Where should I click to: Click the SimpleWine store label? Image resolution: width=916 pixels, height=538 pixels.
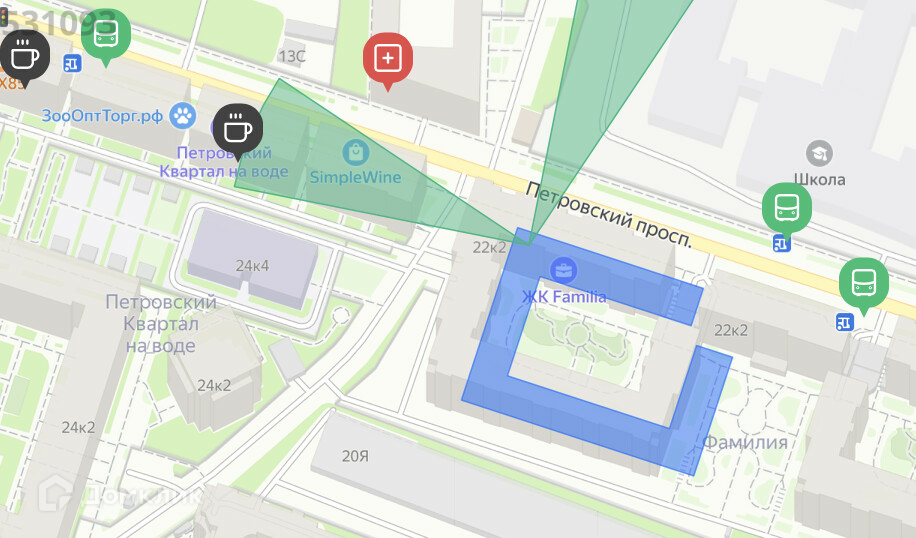[355, 177]
